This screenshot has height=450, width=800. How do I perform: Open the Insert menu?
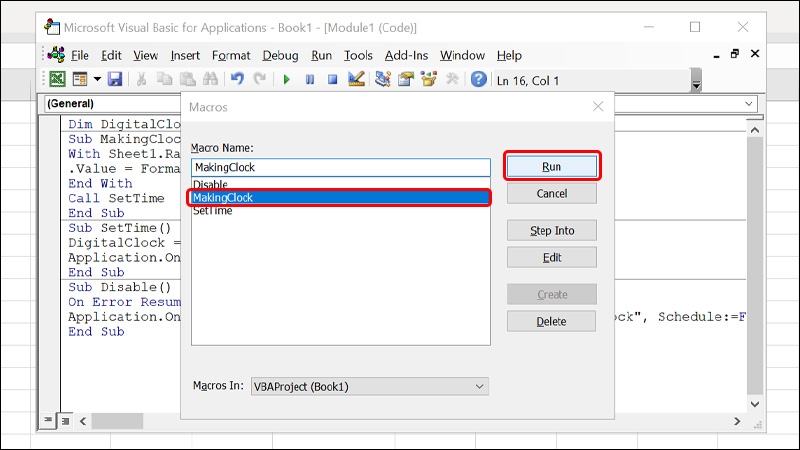pyautogui.click(x=185, y=55)
